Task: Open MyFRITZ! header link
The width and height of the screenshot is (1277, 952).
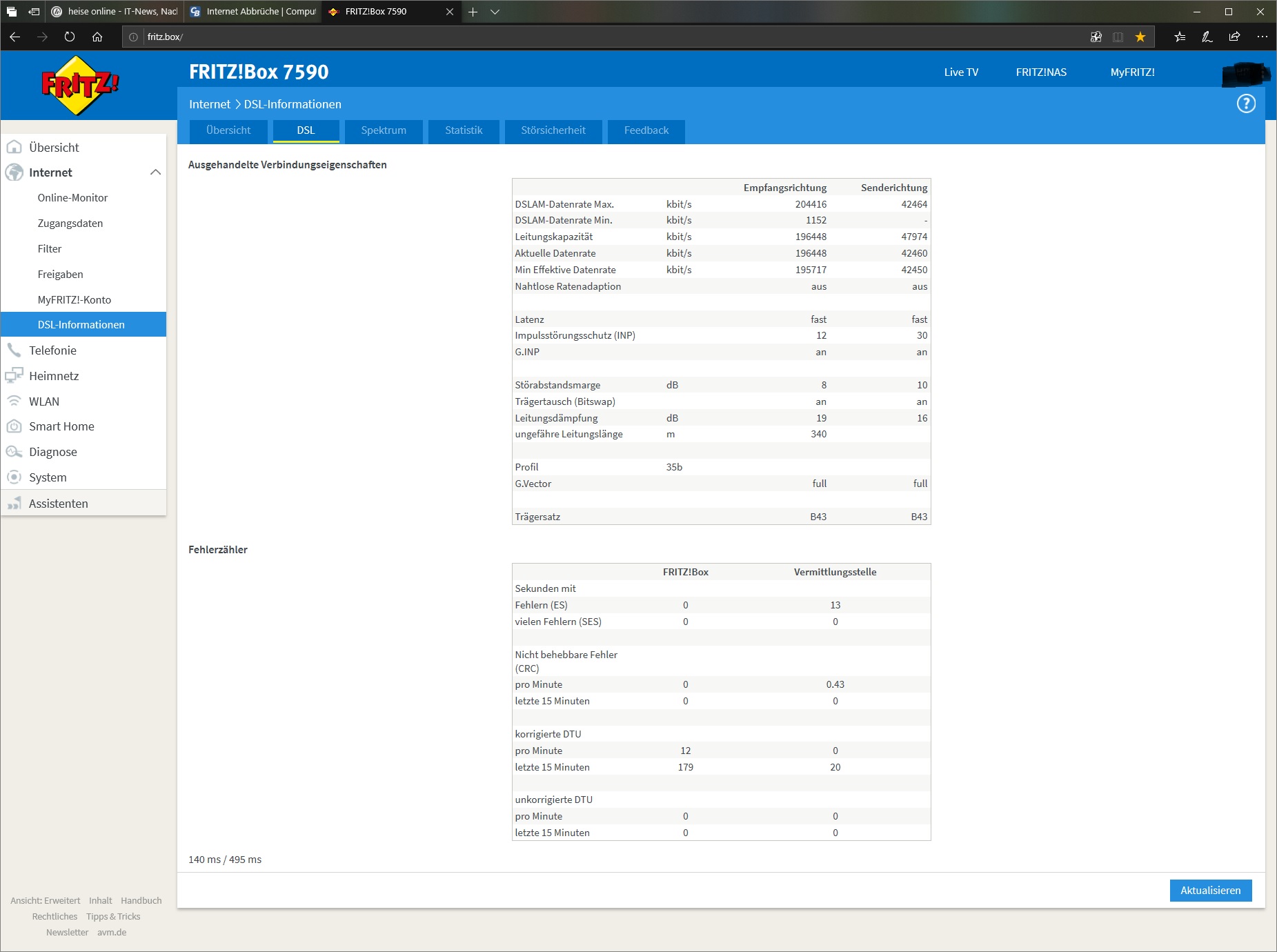Action: pyautogui.click(x=1132, y=72)
